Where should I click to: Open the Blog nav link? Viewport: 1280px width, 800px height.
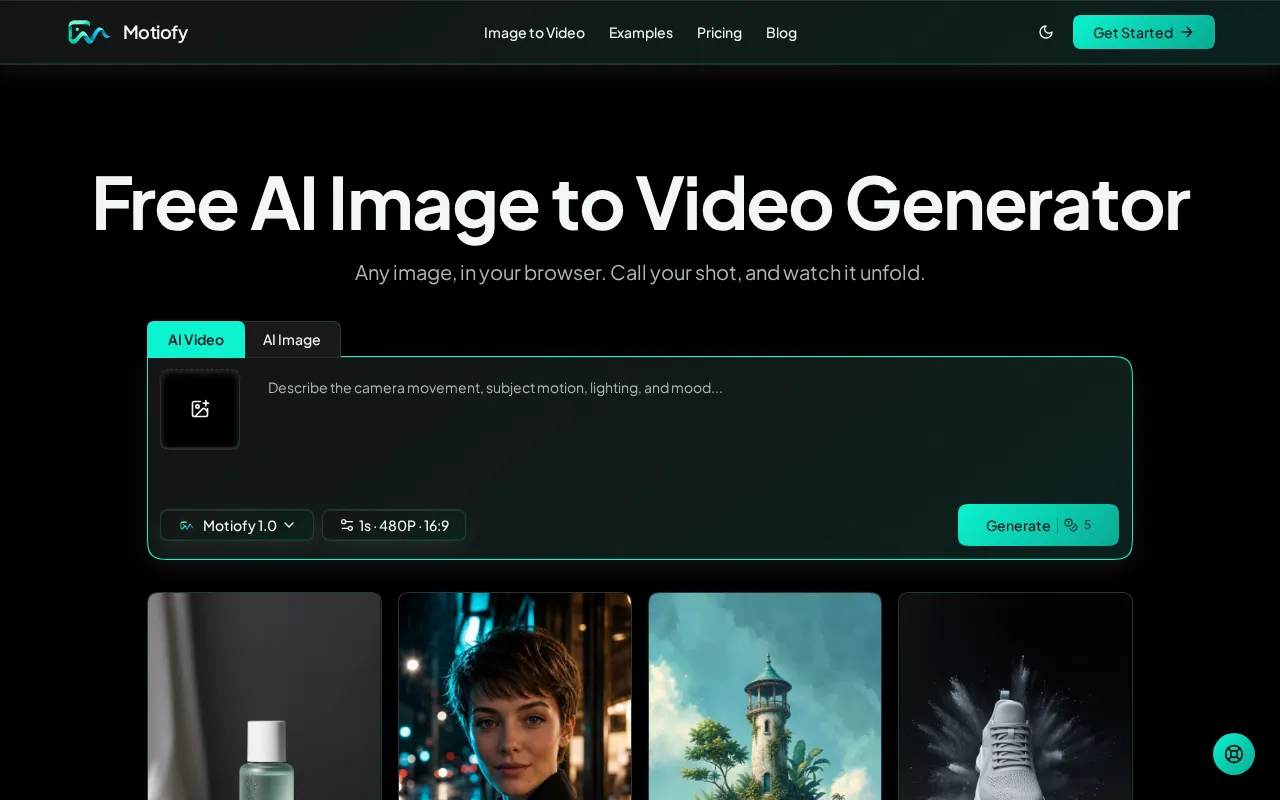(781, 33)
